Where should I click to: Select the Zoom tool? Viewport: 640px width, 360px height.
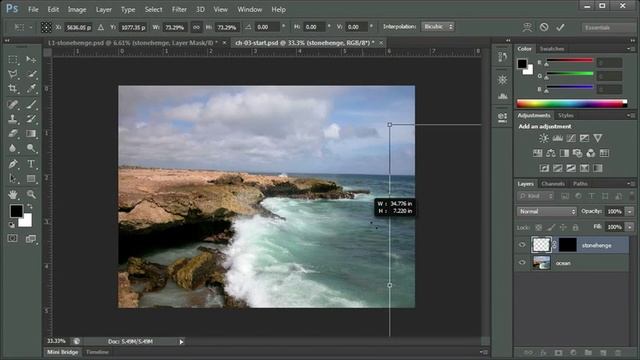pyautogui.click(x=31, y=194)
